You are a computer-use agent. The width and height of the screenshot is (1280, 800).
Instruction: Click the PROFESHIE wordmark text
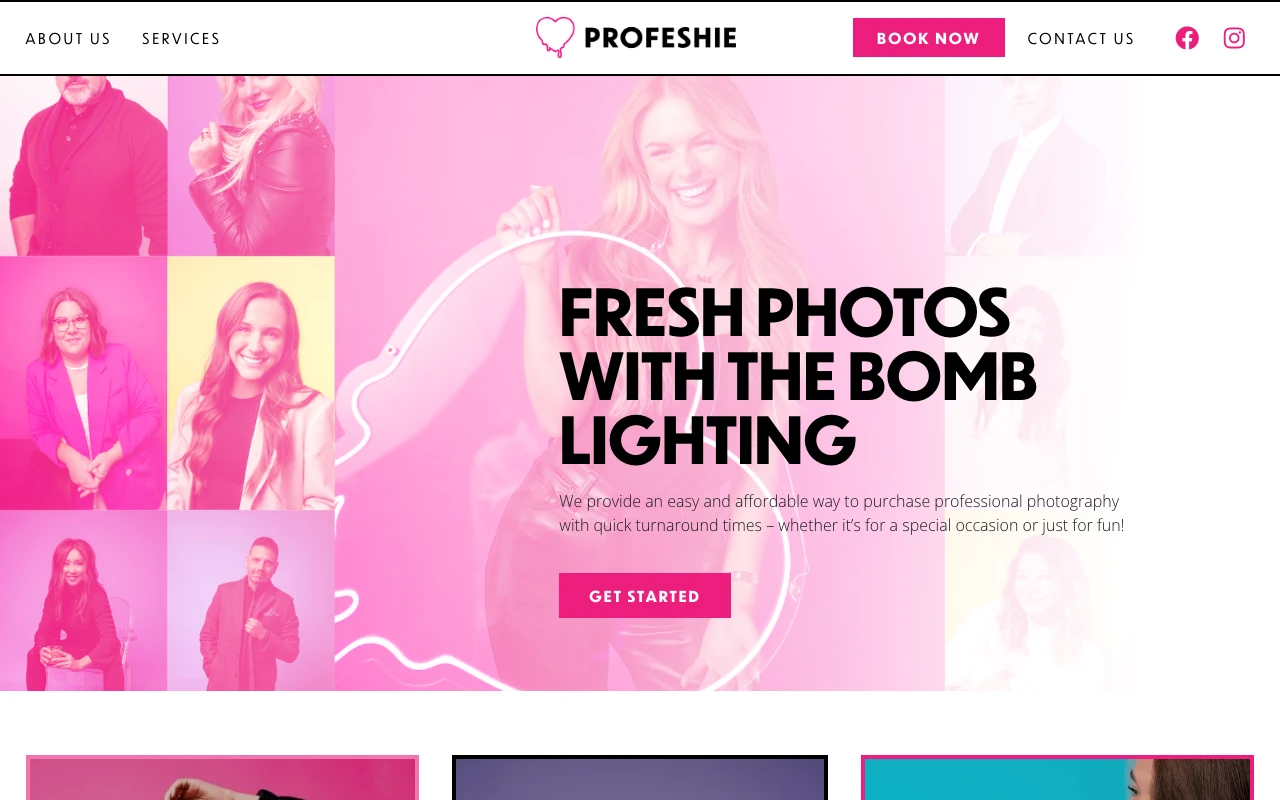pos(660,38)
